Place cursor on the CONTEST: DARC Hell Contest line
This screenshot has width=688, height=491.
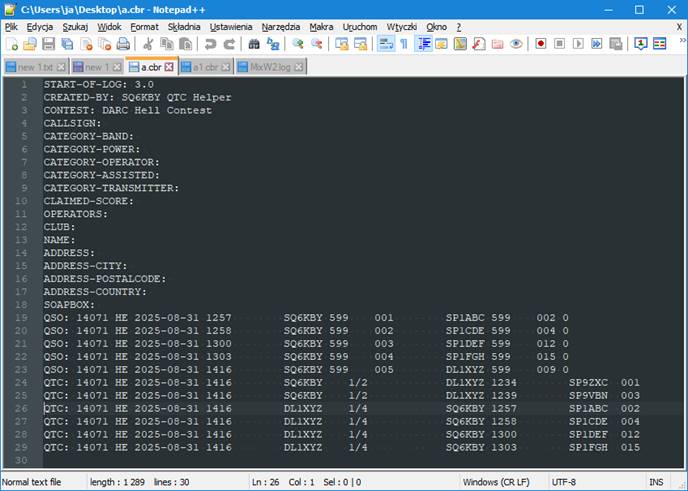click(x=128, y=110)
